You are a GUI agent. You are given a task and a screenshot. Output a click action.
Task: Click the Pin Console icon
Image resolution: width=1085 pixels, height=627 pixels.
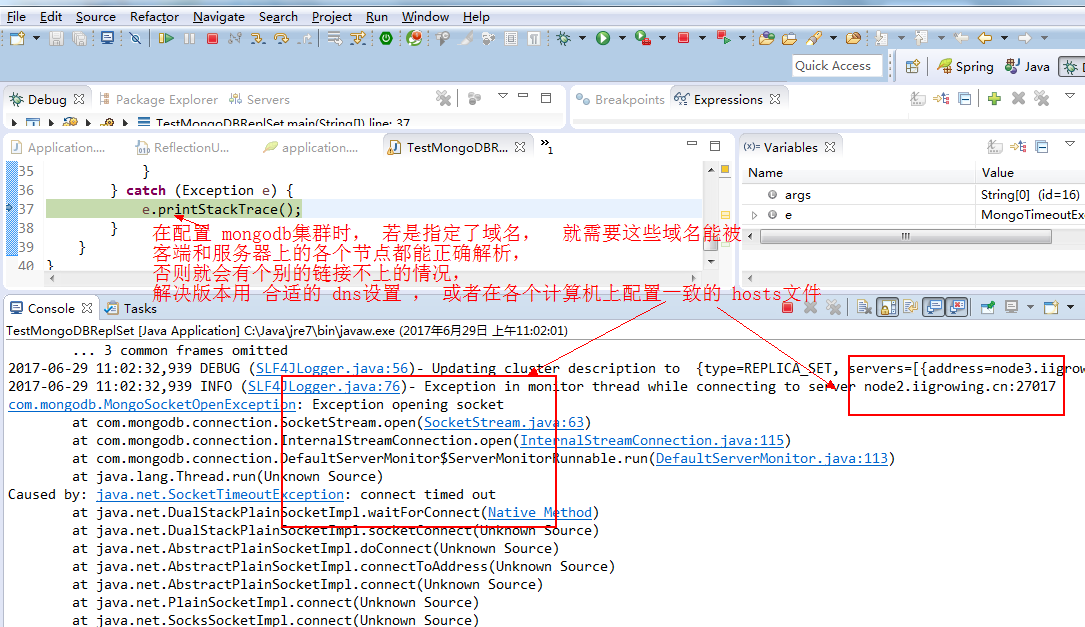click(988, 307)
